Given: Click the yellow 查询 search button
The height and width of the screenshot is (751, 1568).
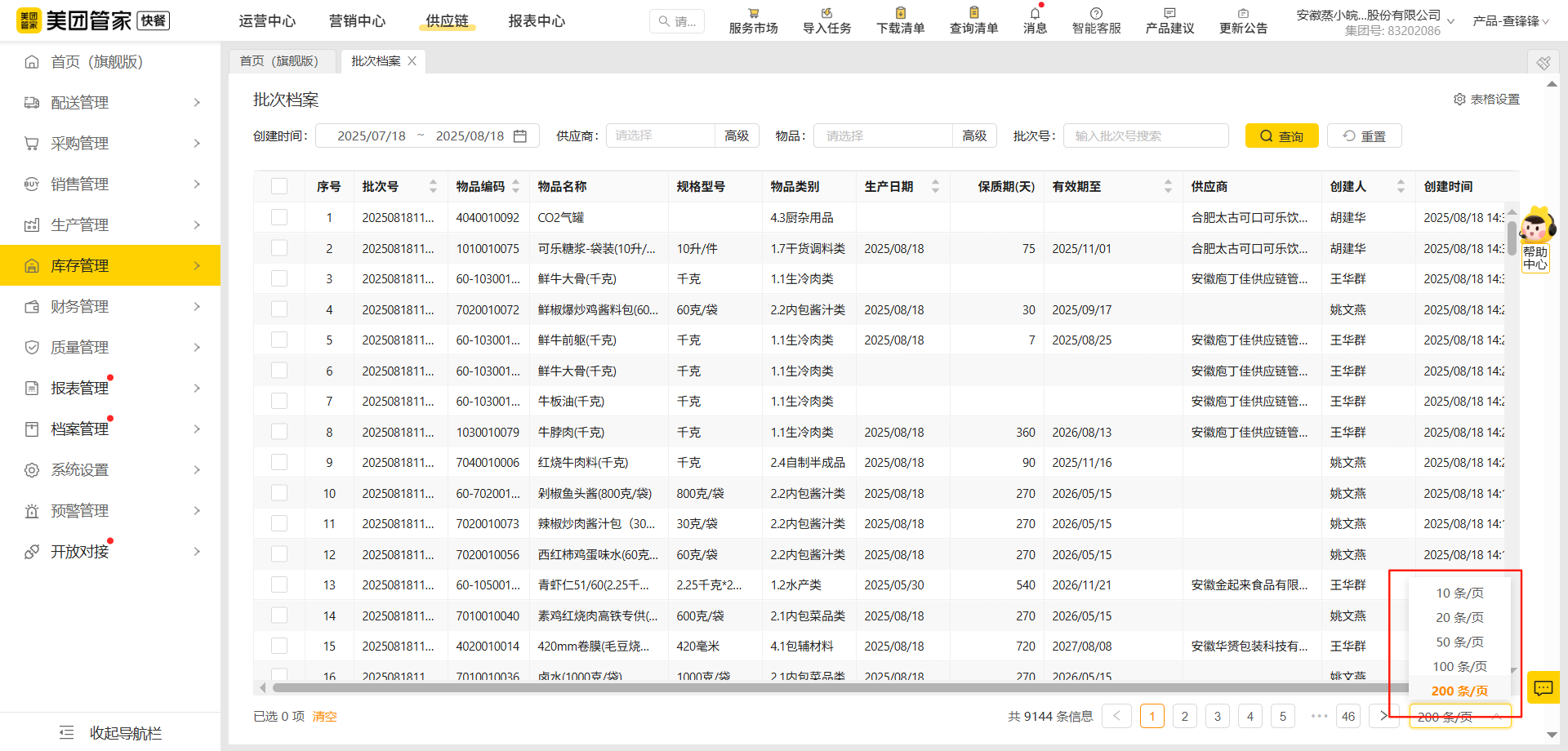Looking at the screenshot, I should point(1281,135).
